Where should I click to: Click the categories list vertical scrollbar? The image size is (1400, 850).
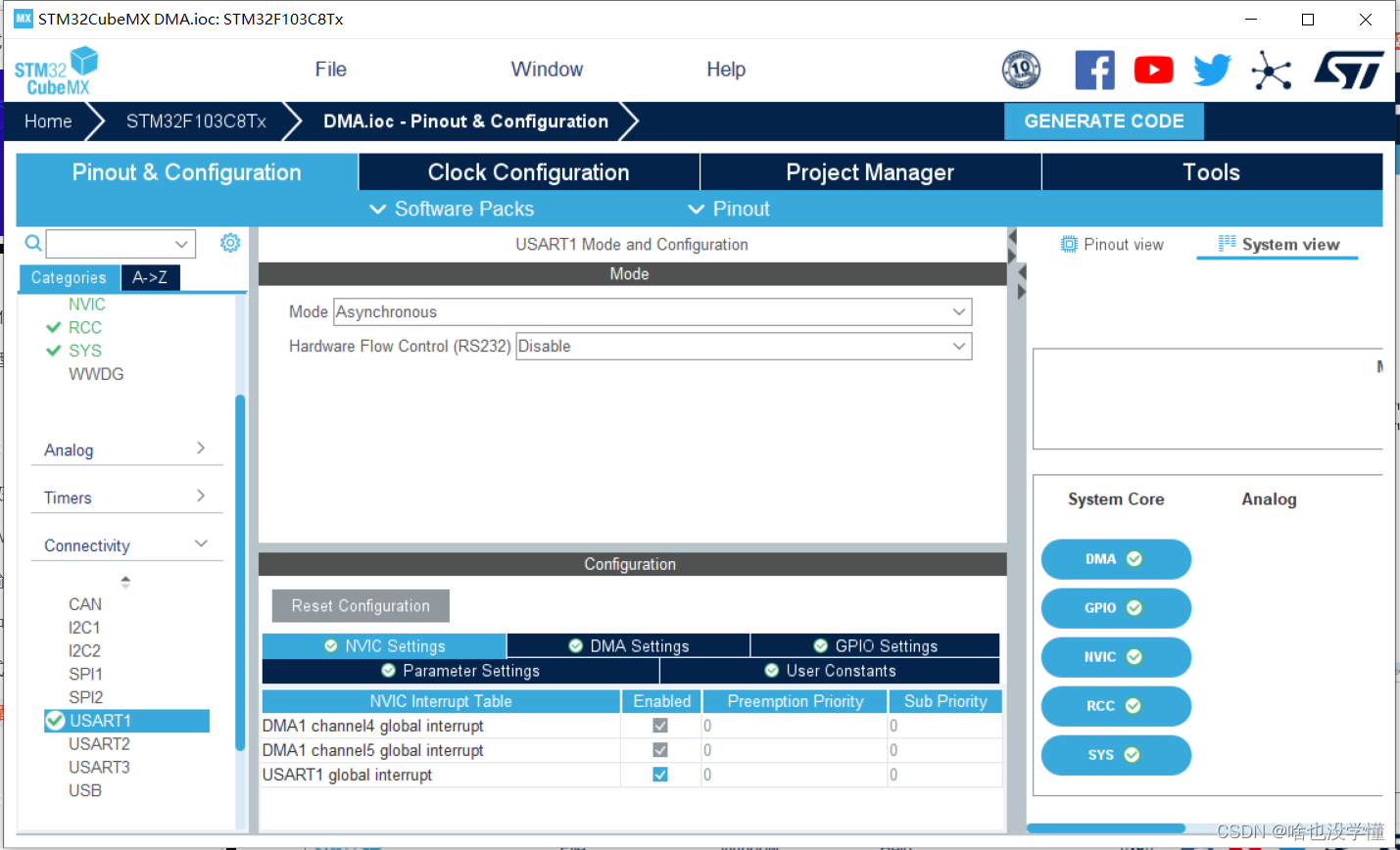click(x=240, y=573)
